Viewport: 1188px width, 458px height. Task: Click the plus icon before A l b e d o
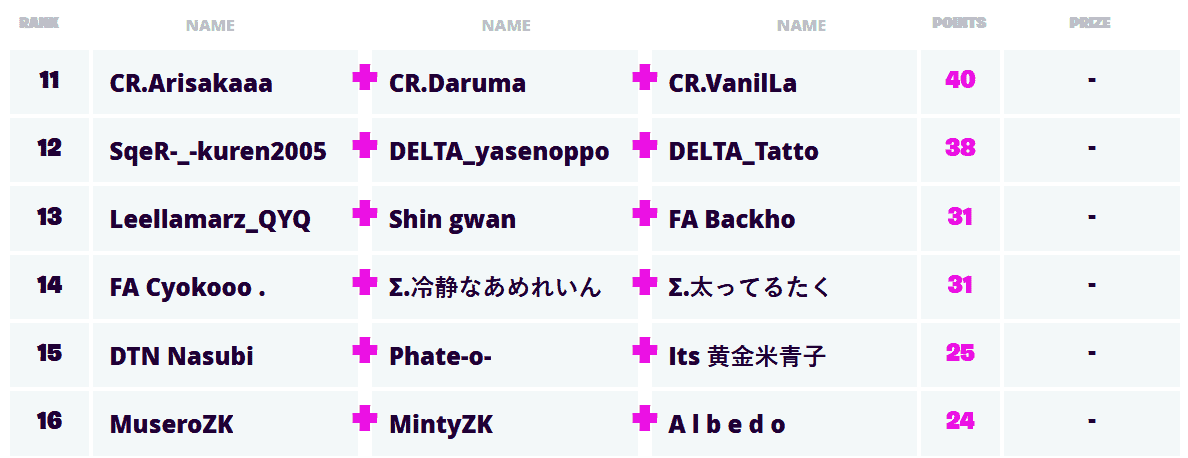[645, 419]
